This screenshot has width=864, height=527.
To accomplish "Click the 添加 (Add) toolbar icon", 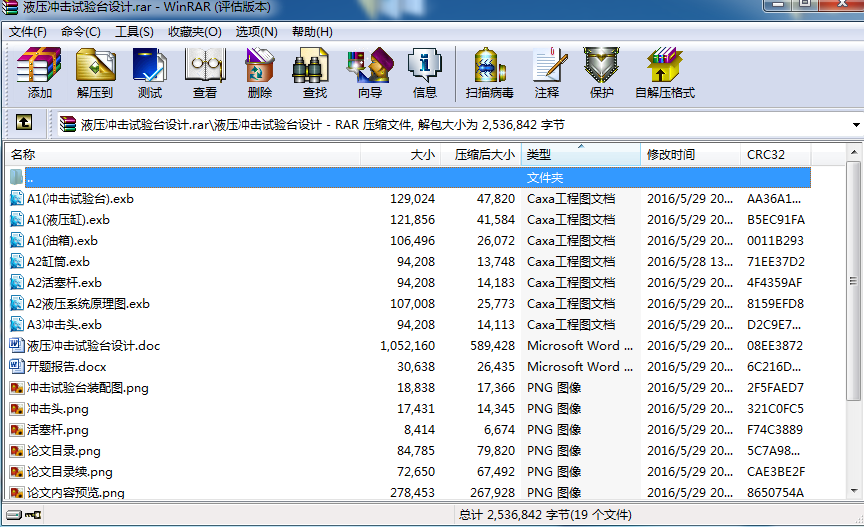I will point(39,65).
